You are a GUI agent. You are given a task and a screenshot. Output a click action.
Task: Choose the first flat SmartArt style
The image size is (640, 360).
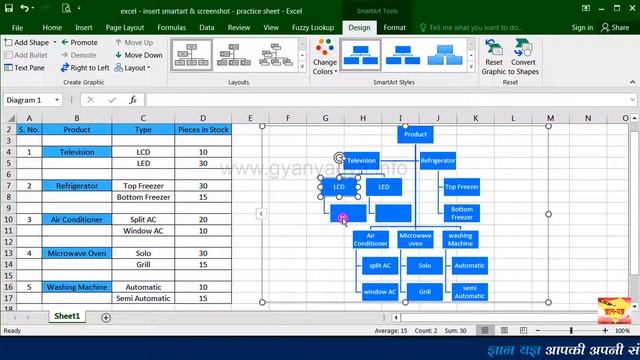point(360,55)
